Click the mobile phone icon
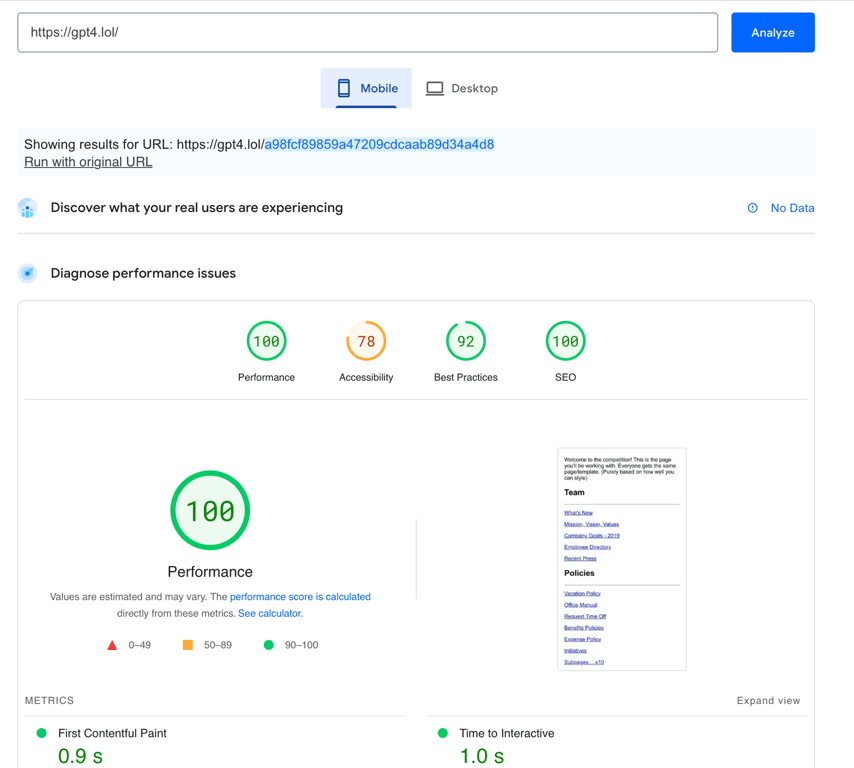This screenshot has height=768, width=854. coord(344,88)
